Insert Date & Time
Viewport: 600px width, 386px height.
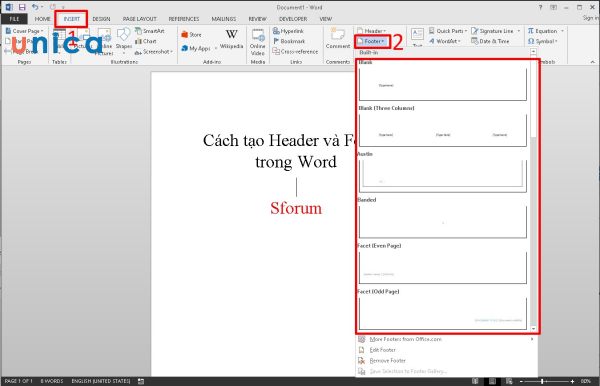(x=490, y=41)
